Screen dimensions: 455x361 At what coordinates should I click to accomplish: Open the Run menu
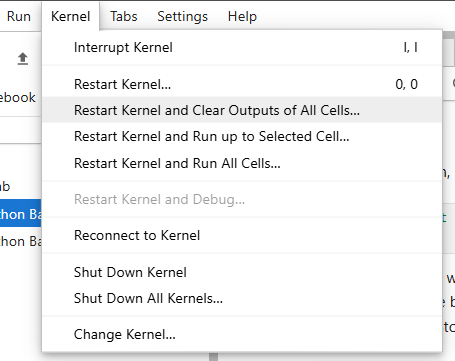(x=19, y=16)
